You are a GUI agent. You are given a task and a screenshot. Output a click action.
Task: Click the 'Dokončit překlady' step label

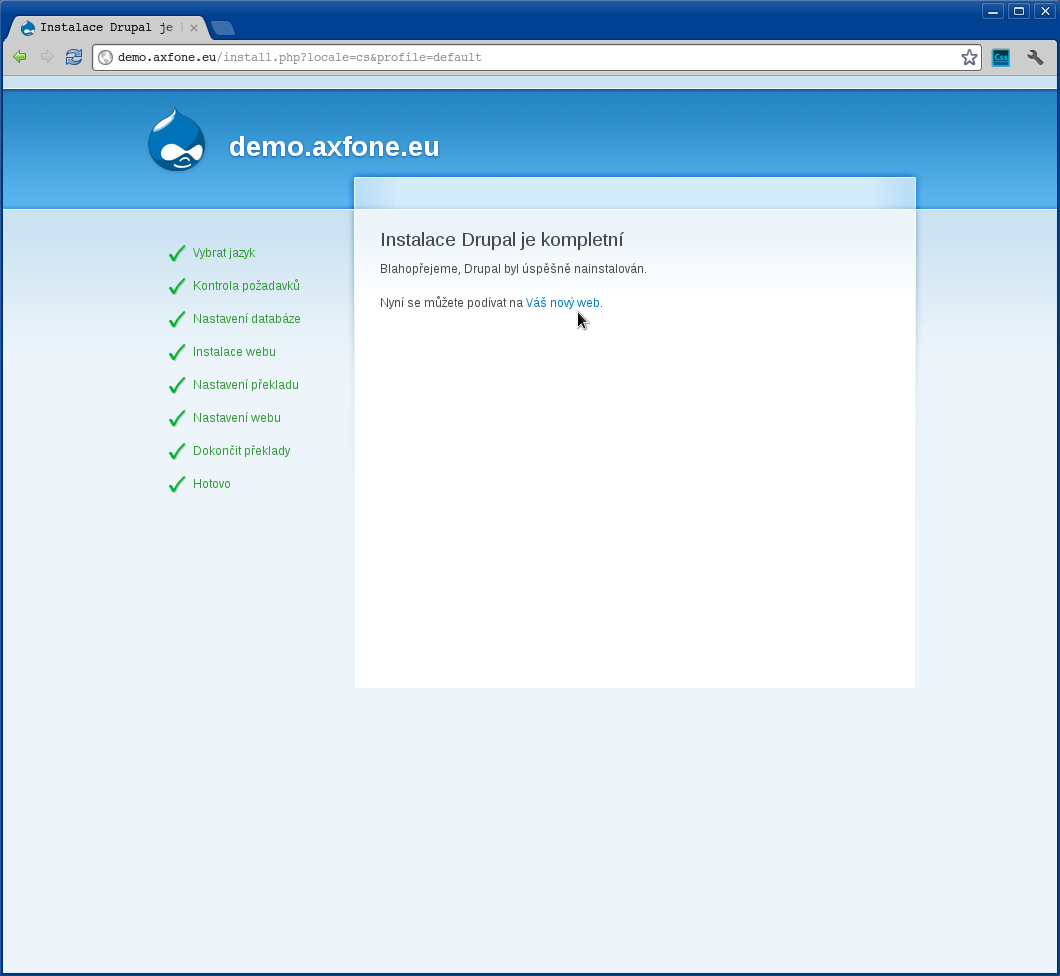point(241,451)
